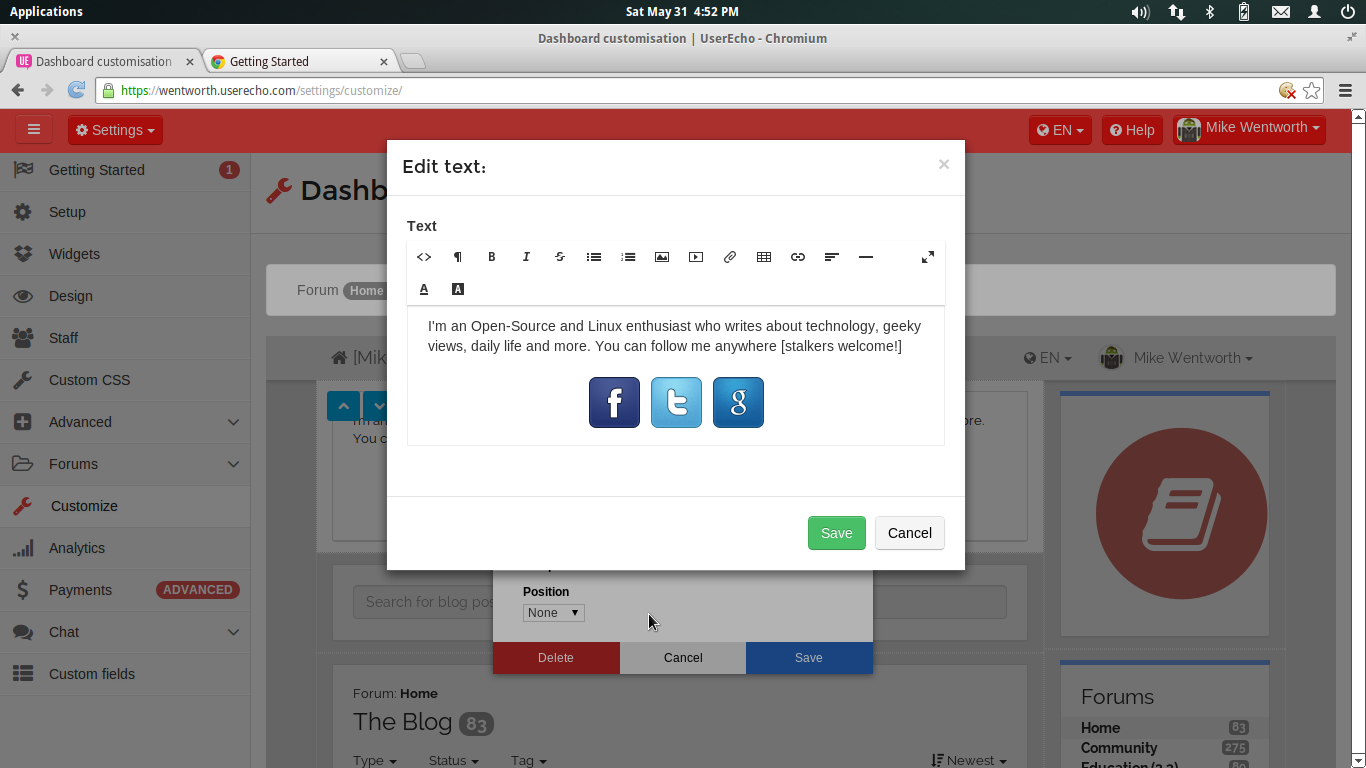
Task: Go back in browser
Action: [18, 90]
